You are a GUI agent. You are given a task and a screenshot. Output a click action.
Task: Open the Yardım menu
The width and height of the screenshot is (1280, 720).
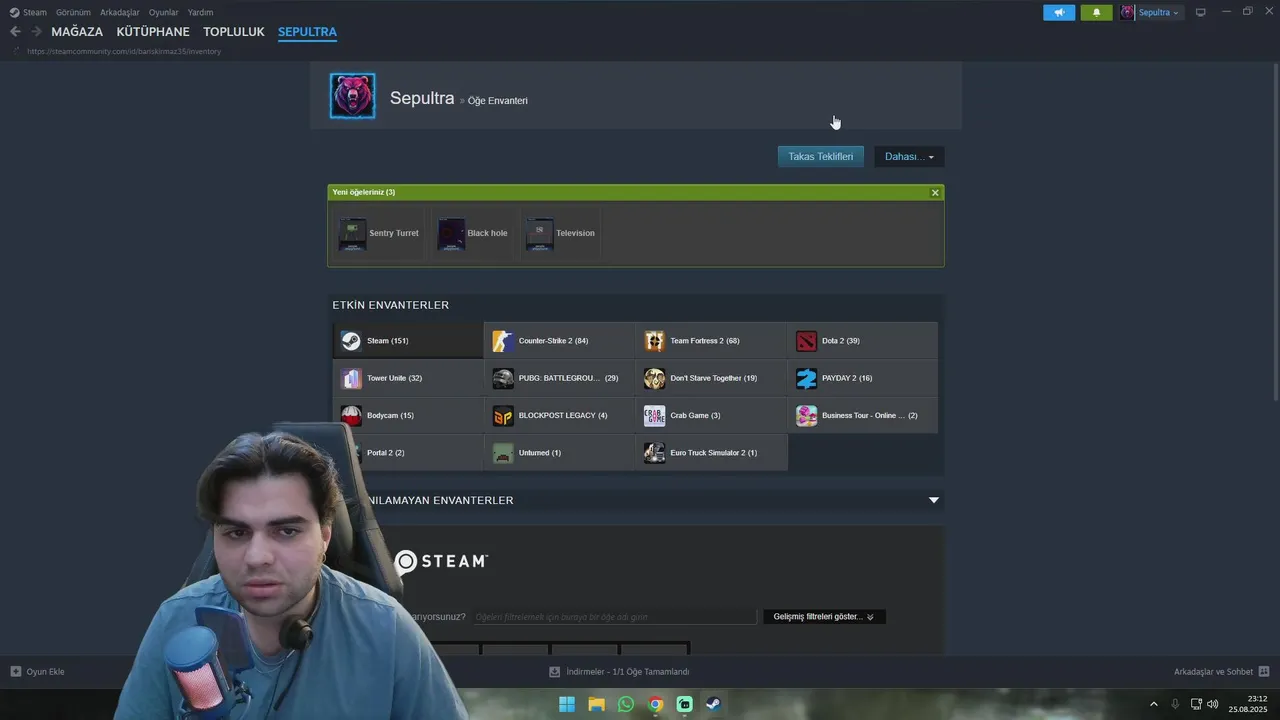pyautogui.click(x=200, y=12)
